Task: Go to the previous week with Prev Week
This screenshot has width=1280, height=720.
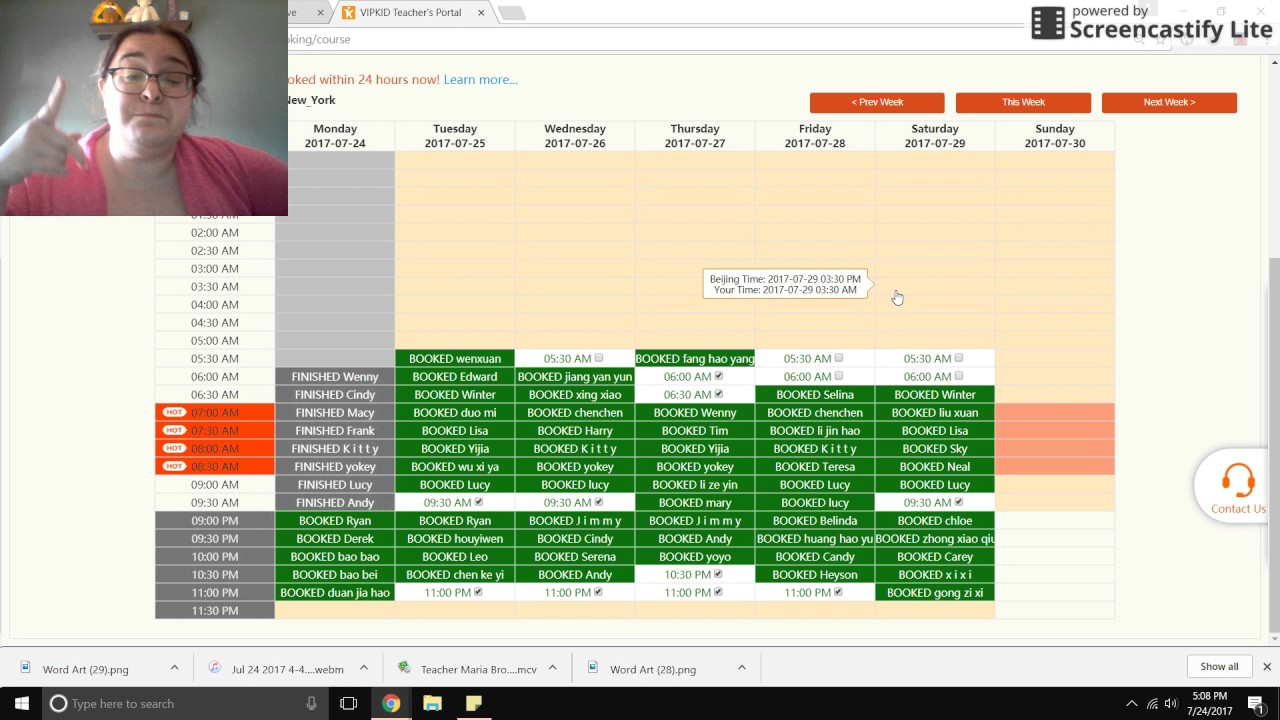Action: (877, 102)
